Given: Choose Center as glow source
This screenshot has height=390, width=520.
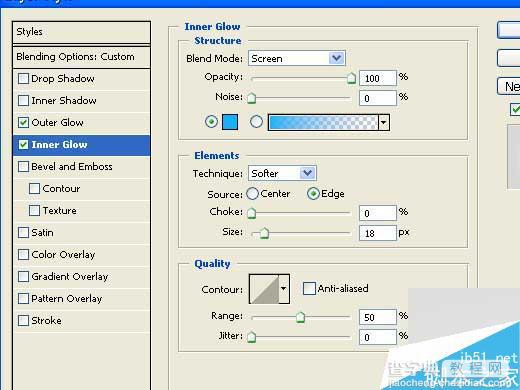Looking at the screenshot, I should tap(252, 194).
